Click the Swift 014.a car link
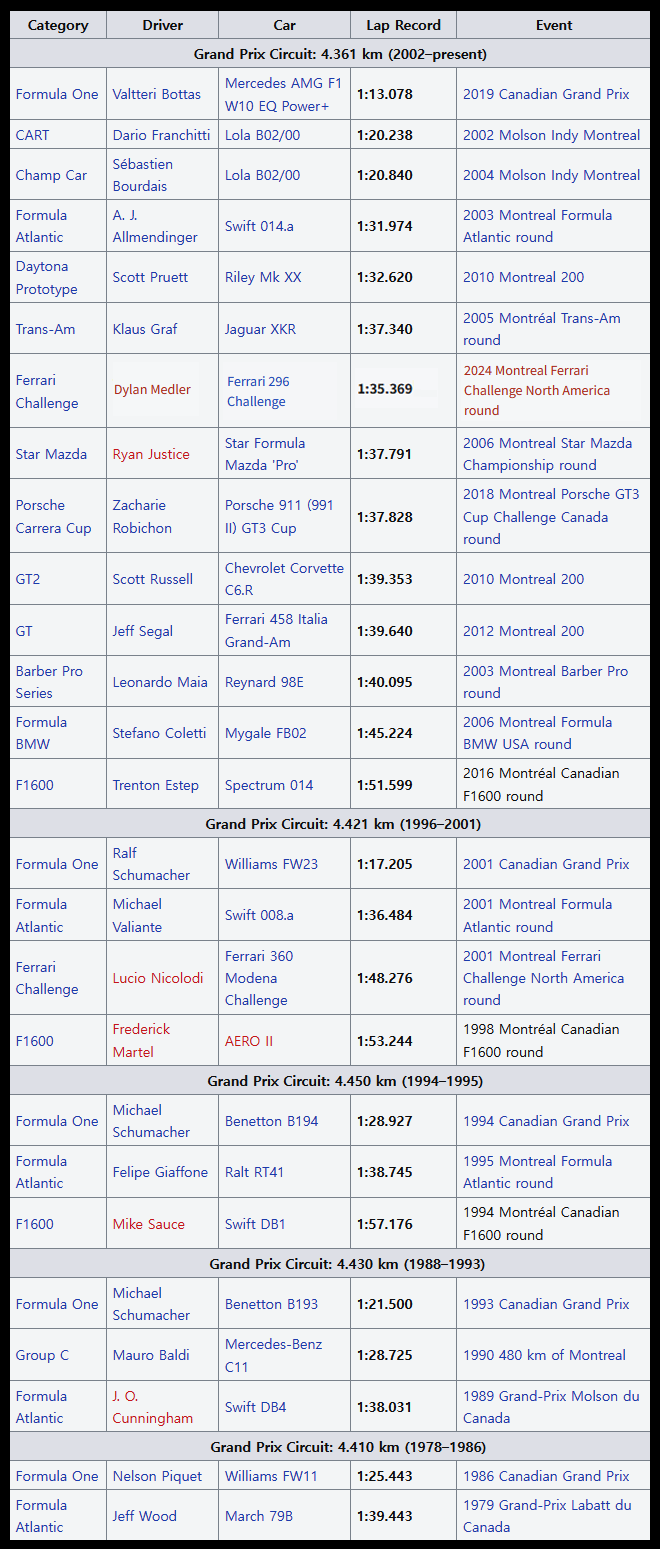Viewport: 660px width, 1549px height. pos(259,226)
